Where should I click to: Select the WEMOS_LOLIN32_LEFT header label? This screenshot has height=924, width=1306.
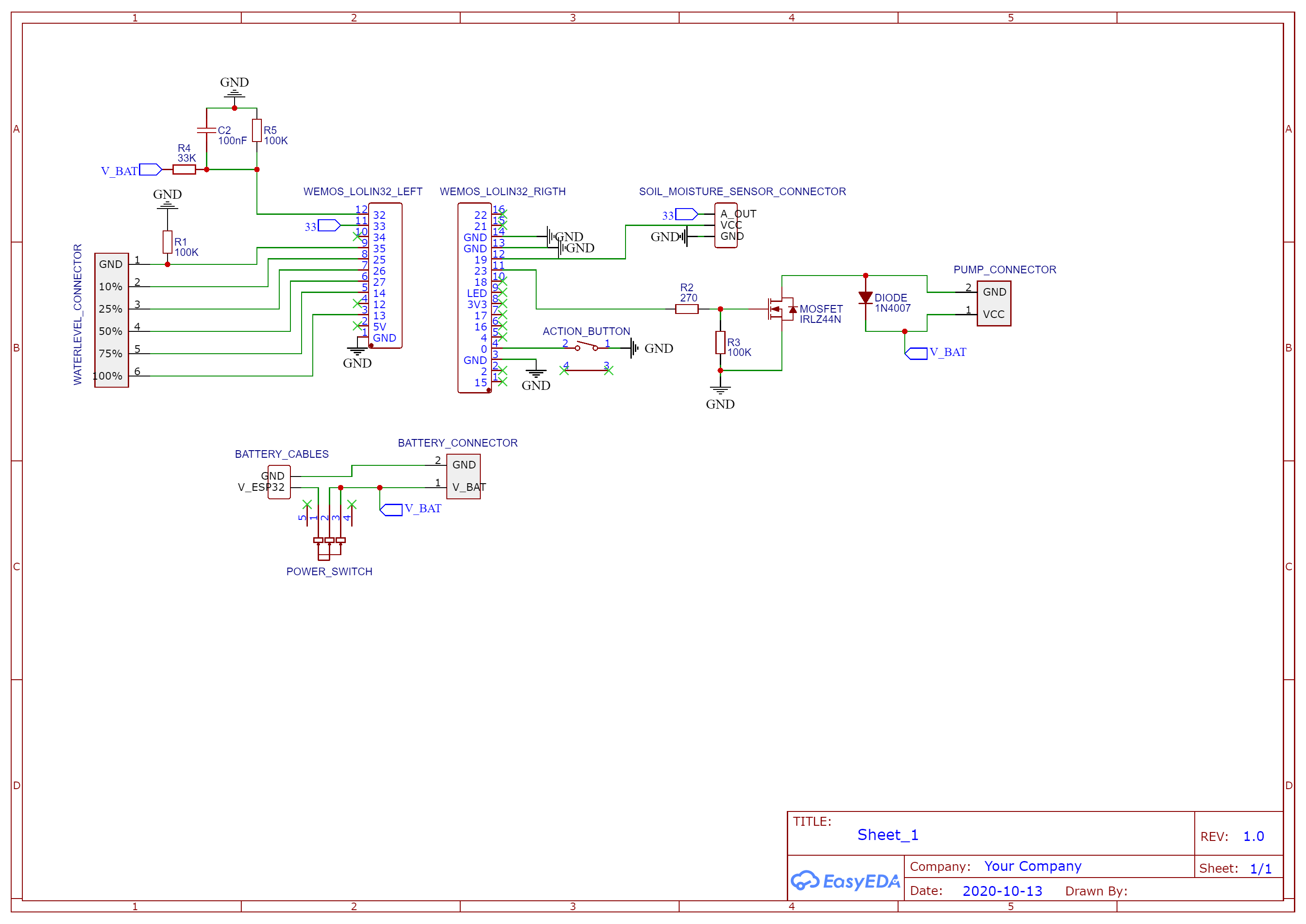(x=363, y=192)
